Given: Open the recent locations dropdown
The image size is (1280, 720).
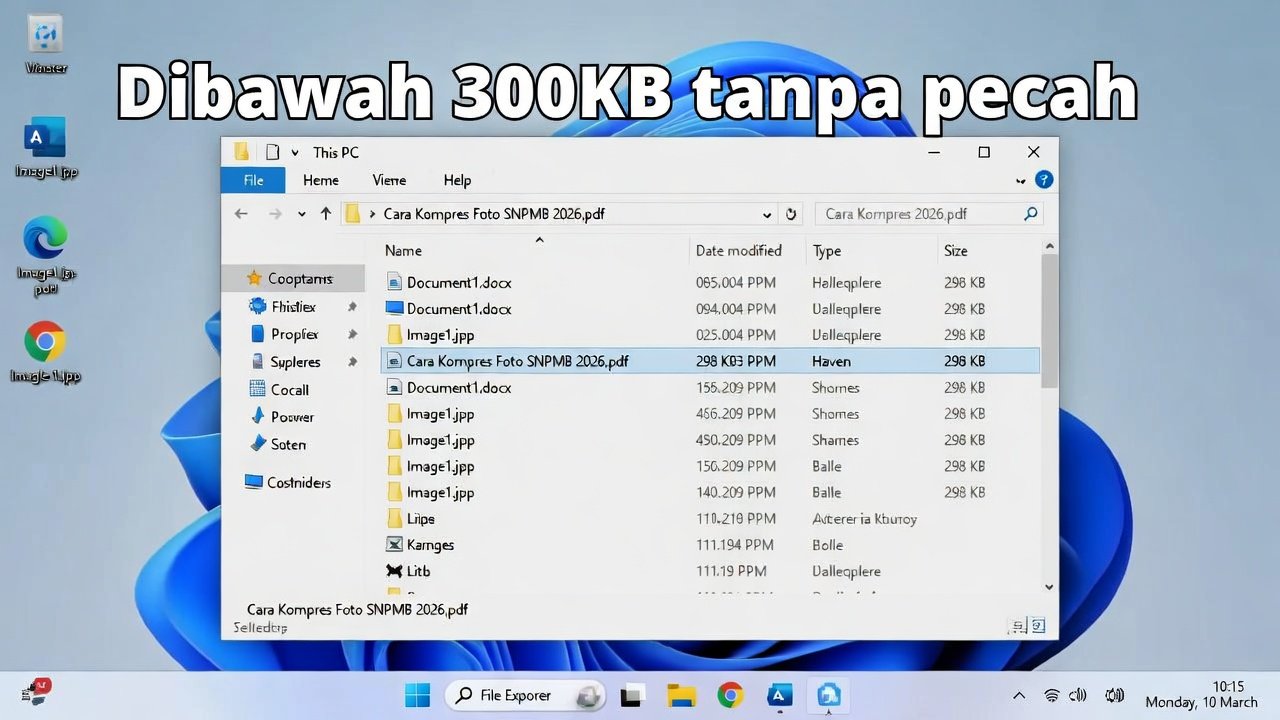Looking at the screenshot, I should (302, 214).
